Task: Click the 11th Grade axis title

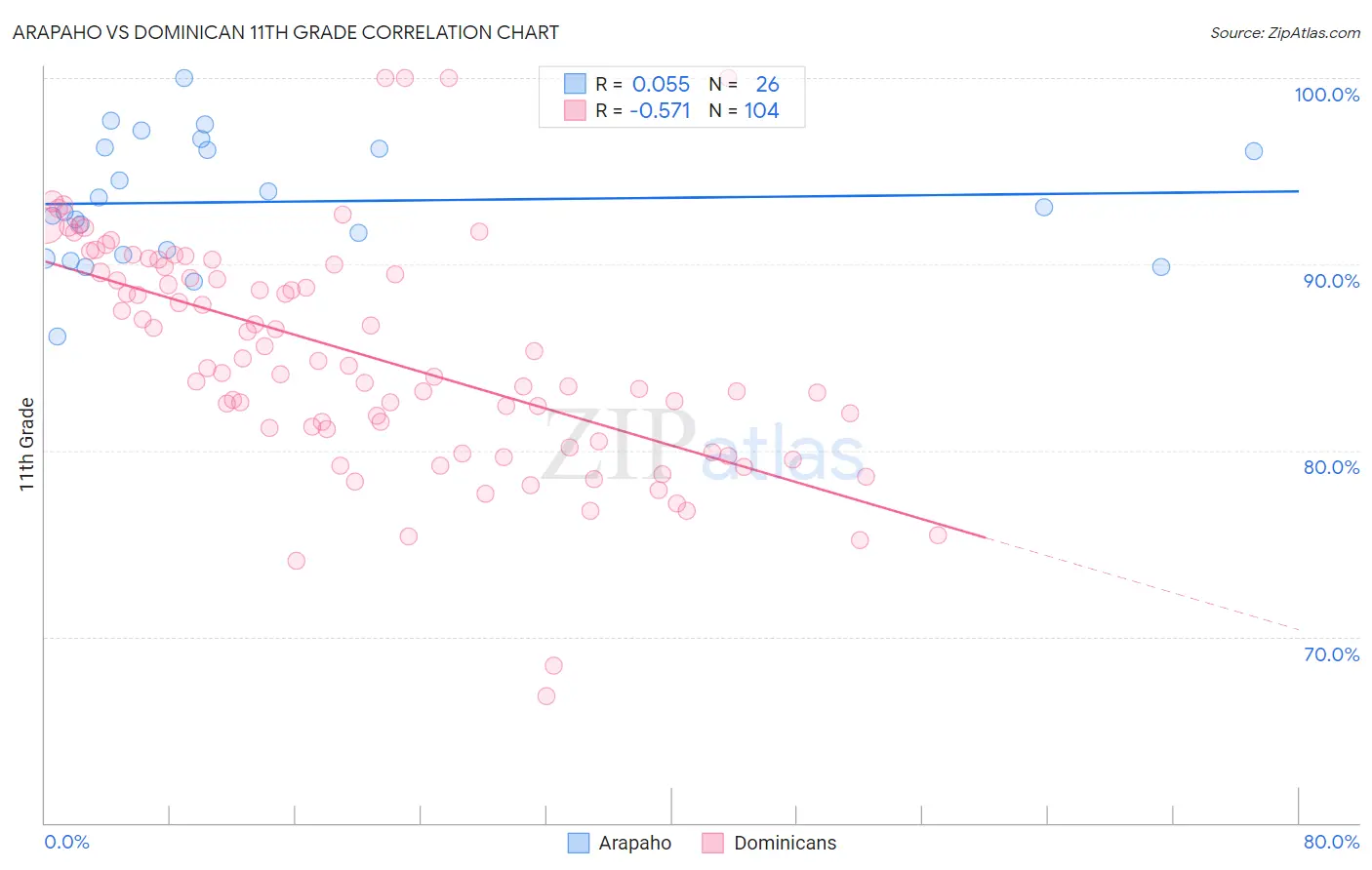Action: coord(27,444)
